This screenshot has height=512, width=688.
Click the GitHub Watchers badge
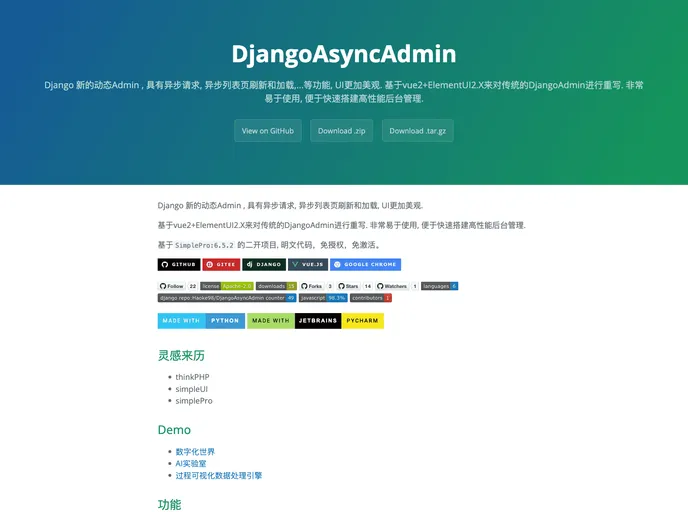392,286
